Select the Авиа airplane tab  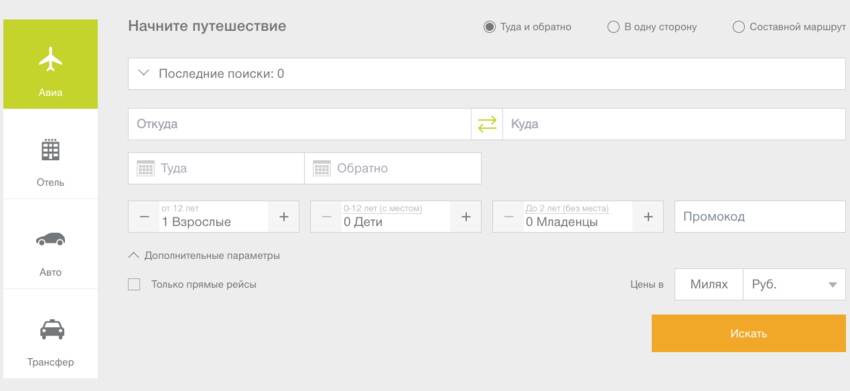50,64
